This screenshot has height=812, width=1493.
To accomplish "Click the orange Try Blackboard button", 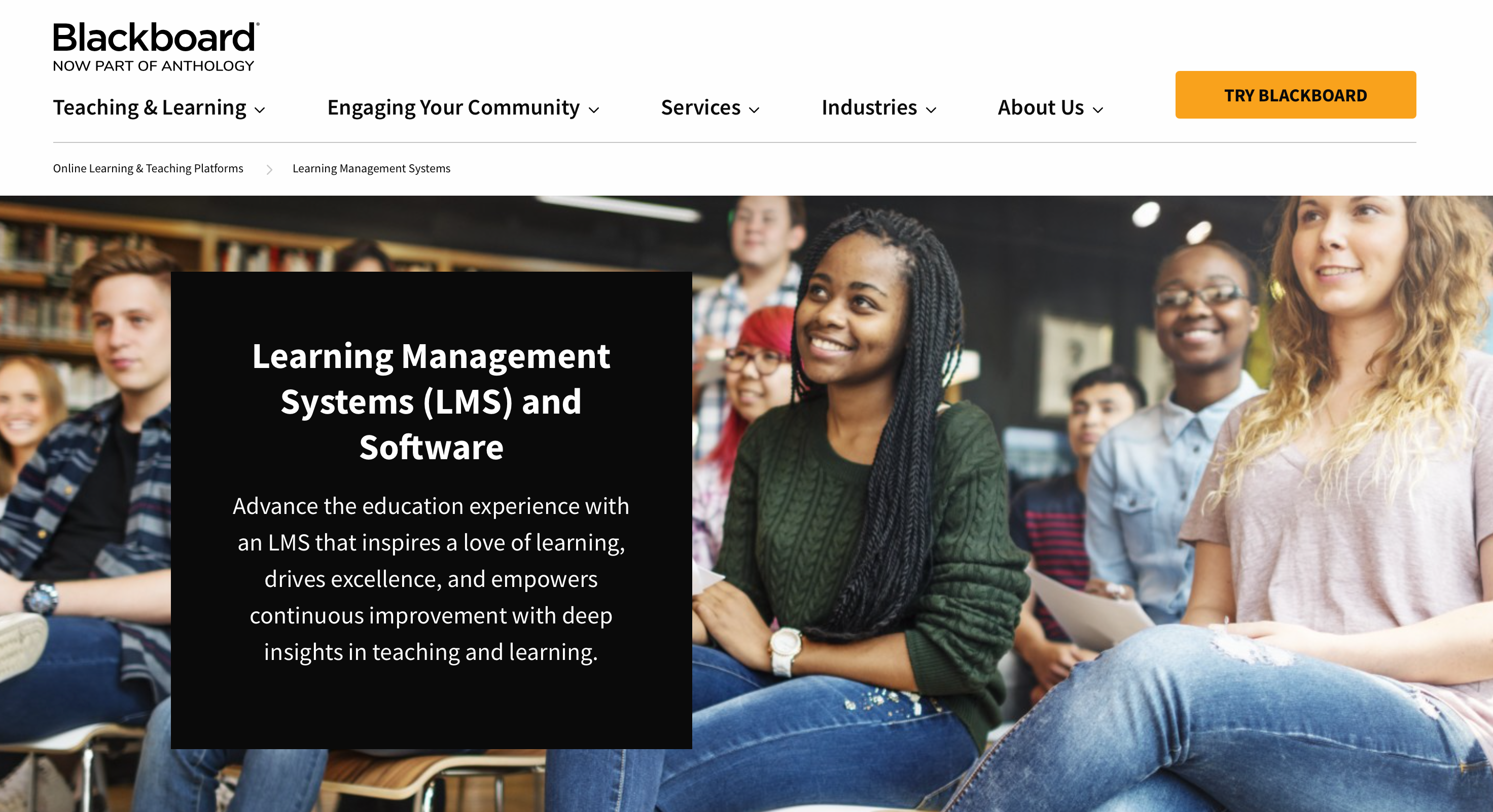I will pos(1295,95).
